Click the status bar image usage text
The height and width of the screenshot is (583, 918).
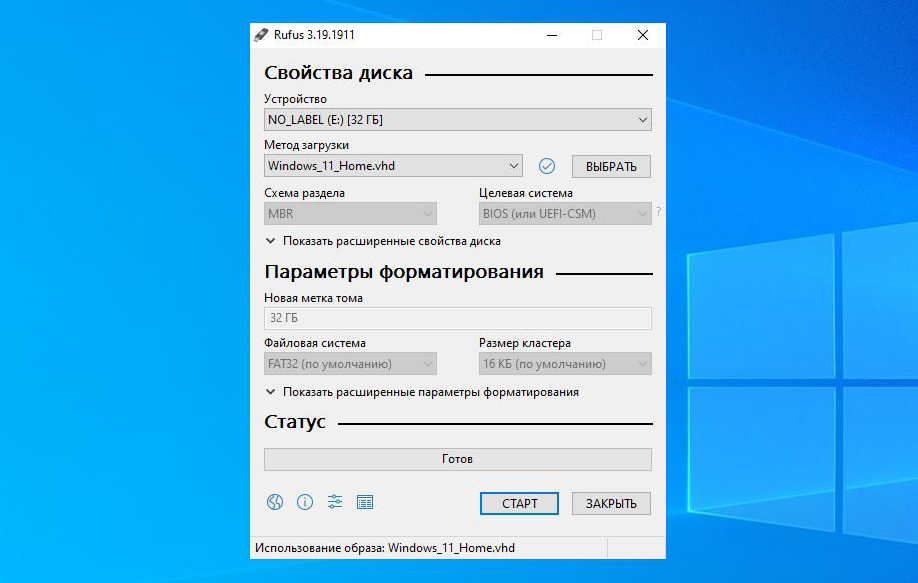pos(385,548)
